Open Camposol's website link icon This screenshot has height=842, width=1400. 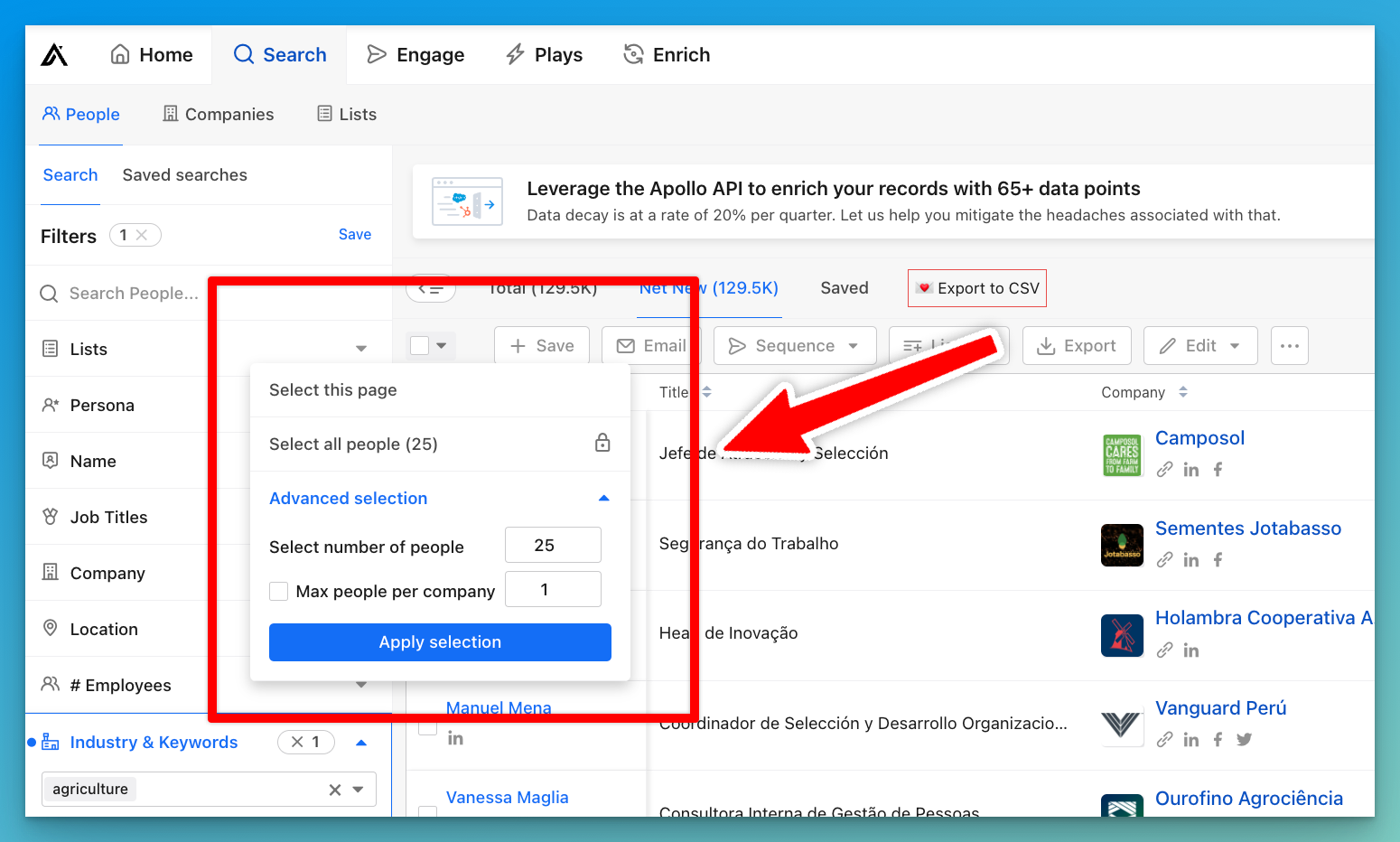click(1165, 470)
